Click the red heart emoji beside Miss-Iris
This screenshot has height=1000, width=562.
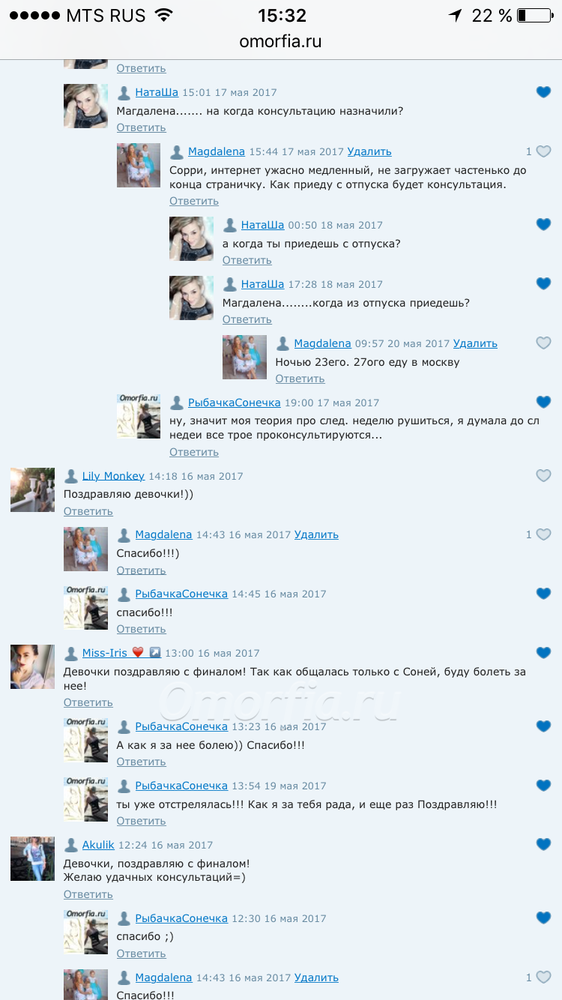click(x=138, y=652)
